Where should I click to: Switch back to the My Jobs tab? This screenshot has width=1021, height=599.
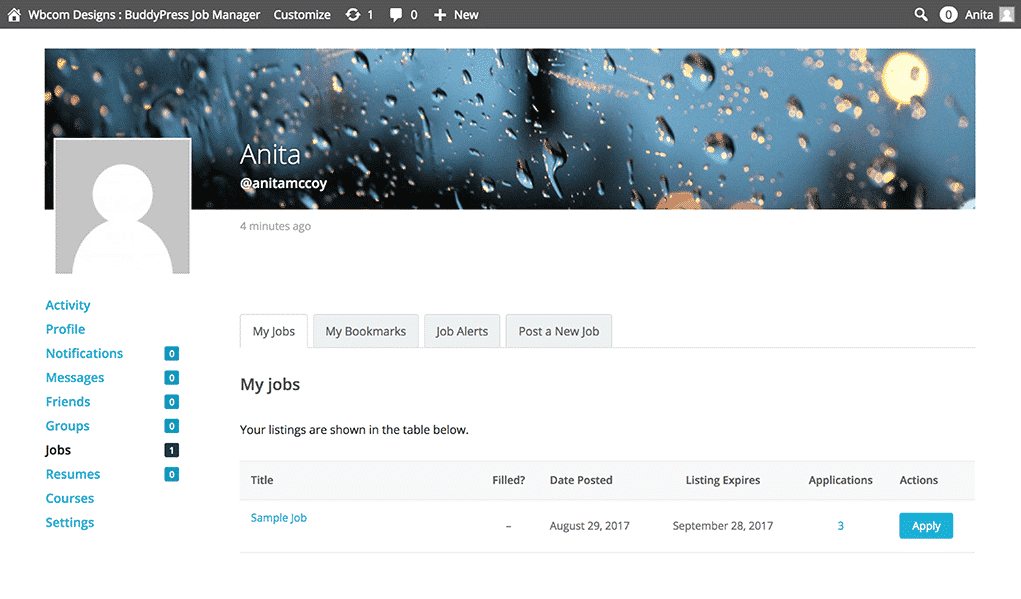(x=273, y=330)
